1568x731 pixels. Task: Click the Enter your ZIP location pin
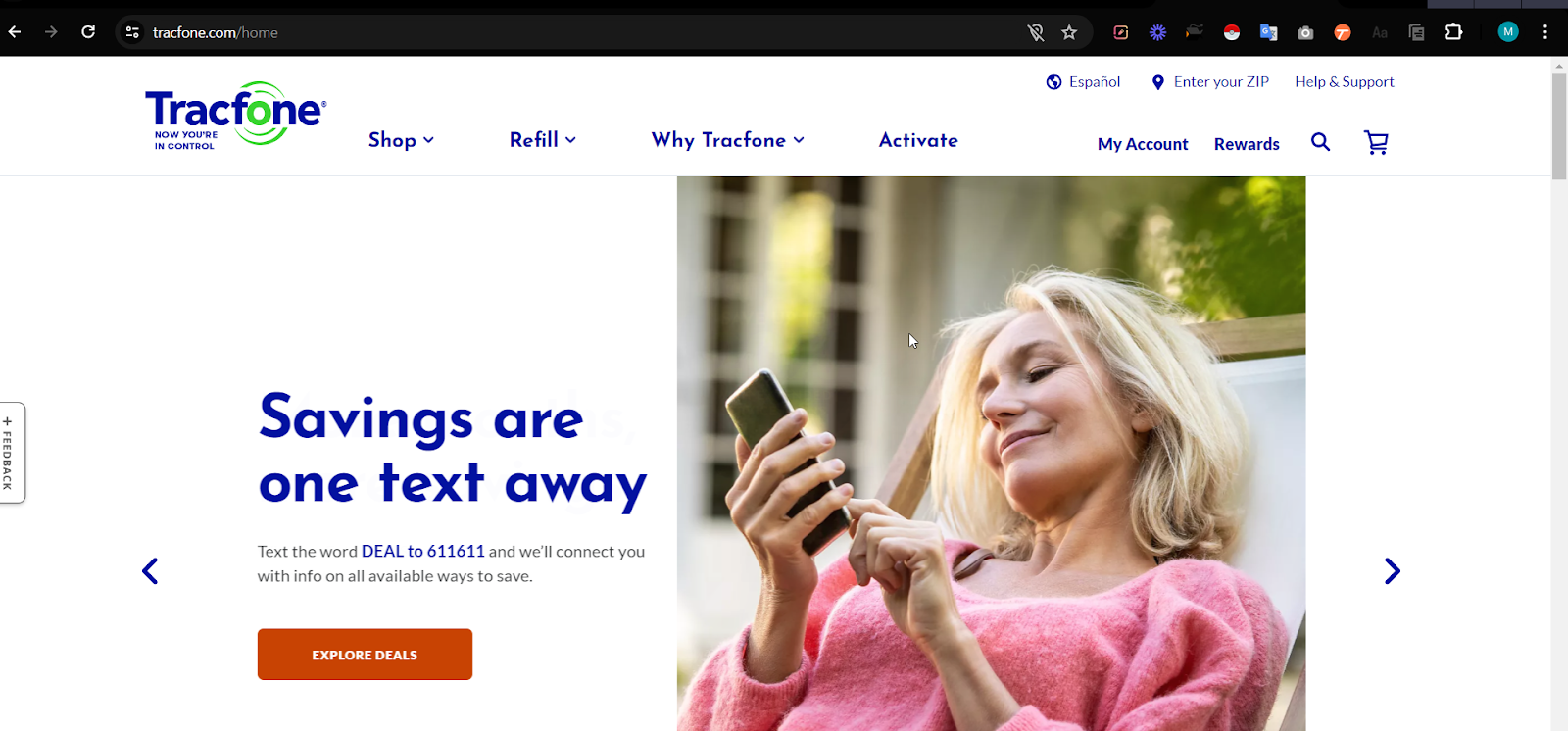[1157, 82]
